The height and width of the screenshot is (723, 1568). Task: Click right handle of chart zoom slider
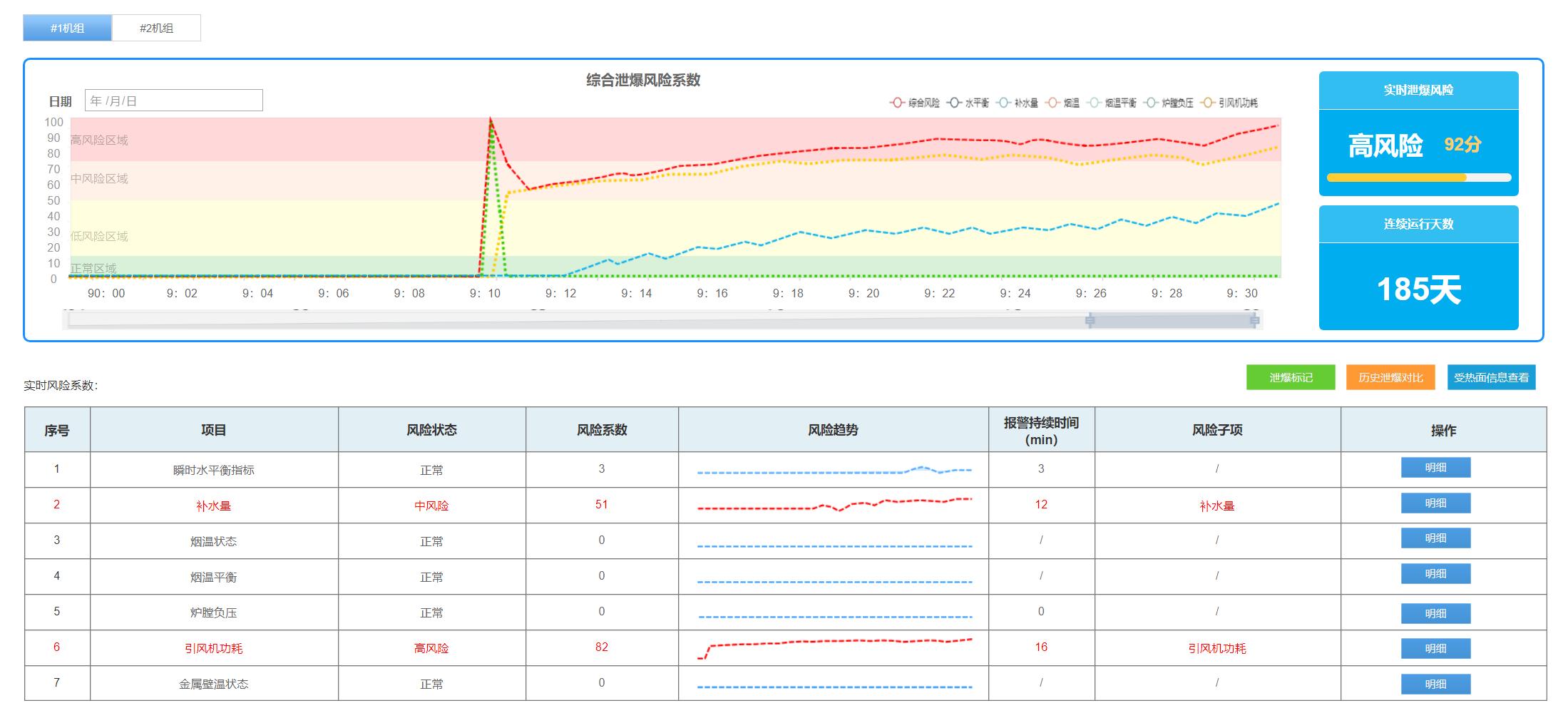coord(1254,321)
